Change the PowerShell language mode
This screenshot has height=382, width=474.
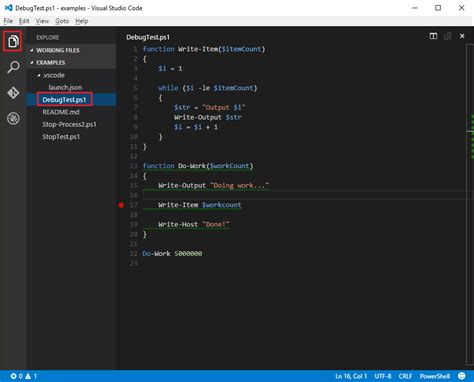point(435,376)
